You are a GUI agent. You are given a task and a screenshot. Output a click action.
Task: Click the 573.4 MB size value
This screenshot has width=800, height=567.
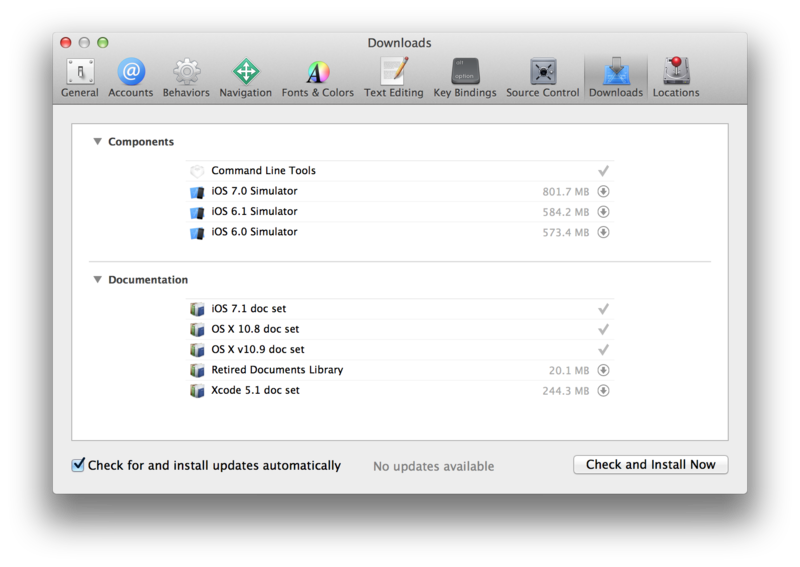click(x=565, y=233)
